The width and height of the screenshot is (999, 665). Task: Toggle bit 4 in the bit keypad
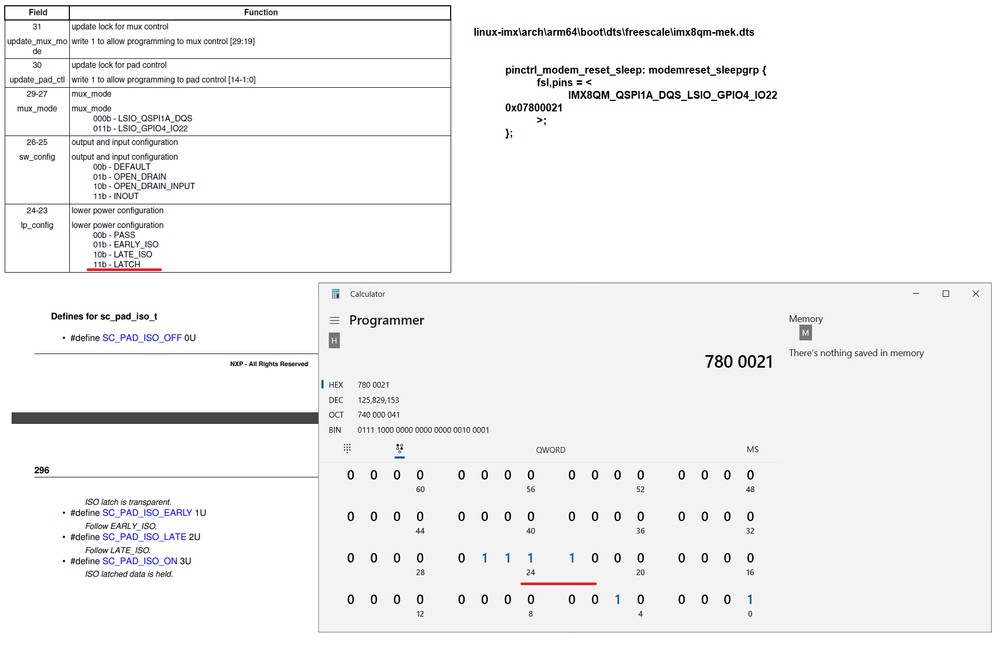(x=640, y=599)
